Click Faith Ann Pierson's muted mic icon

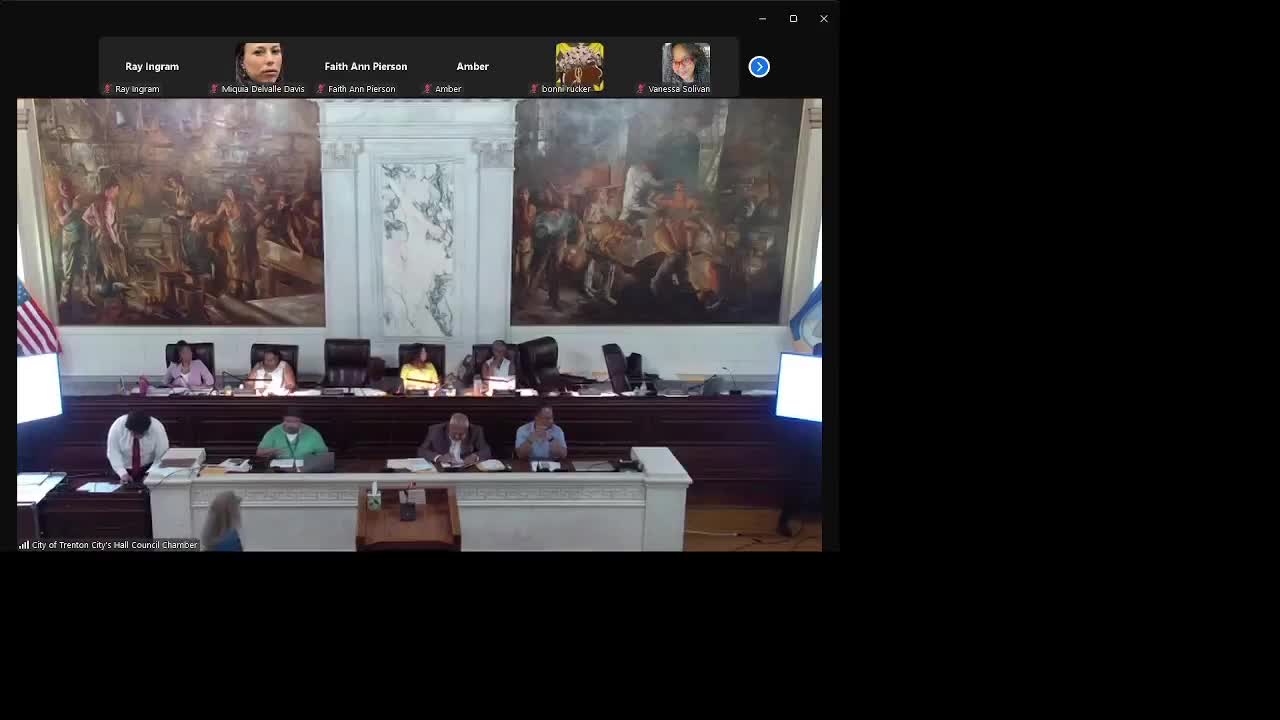pos(321,89)
